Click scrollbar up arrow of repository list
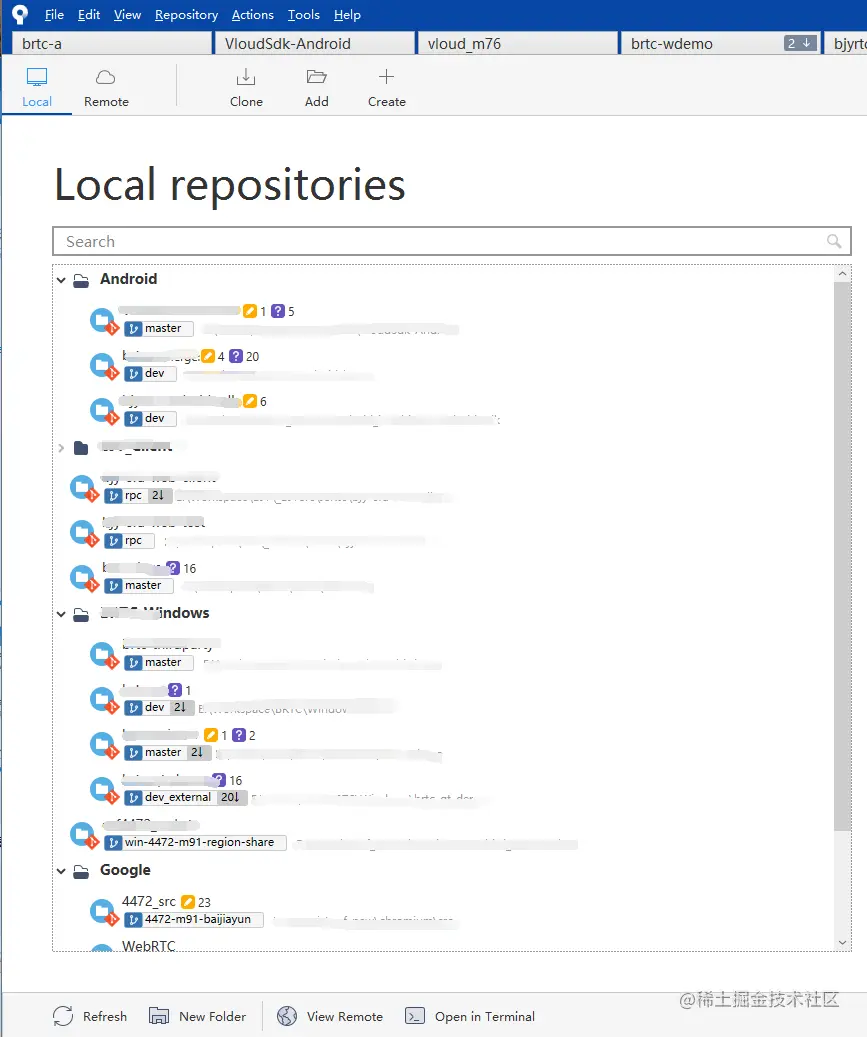The height and width of the screenshot is (1037, 867). click(842, 273)
